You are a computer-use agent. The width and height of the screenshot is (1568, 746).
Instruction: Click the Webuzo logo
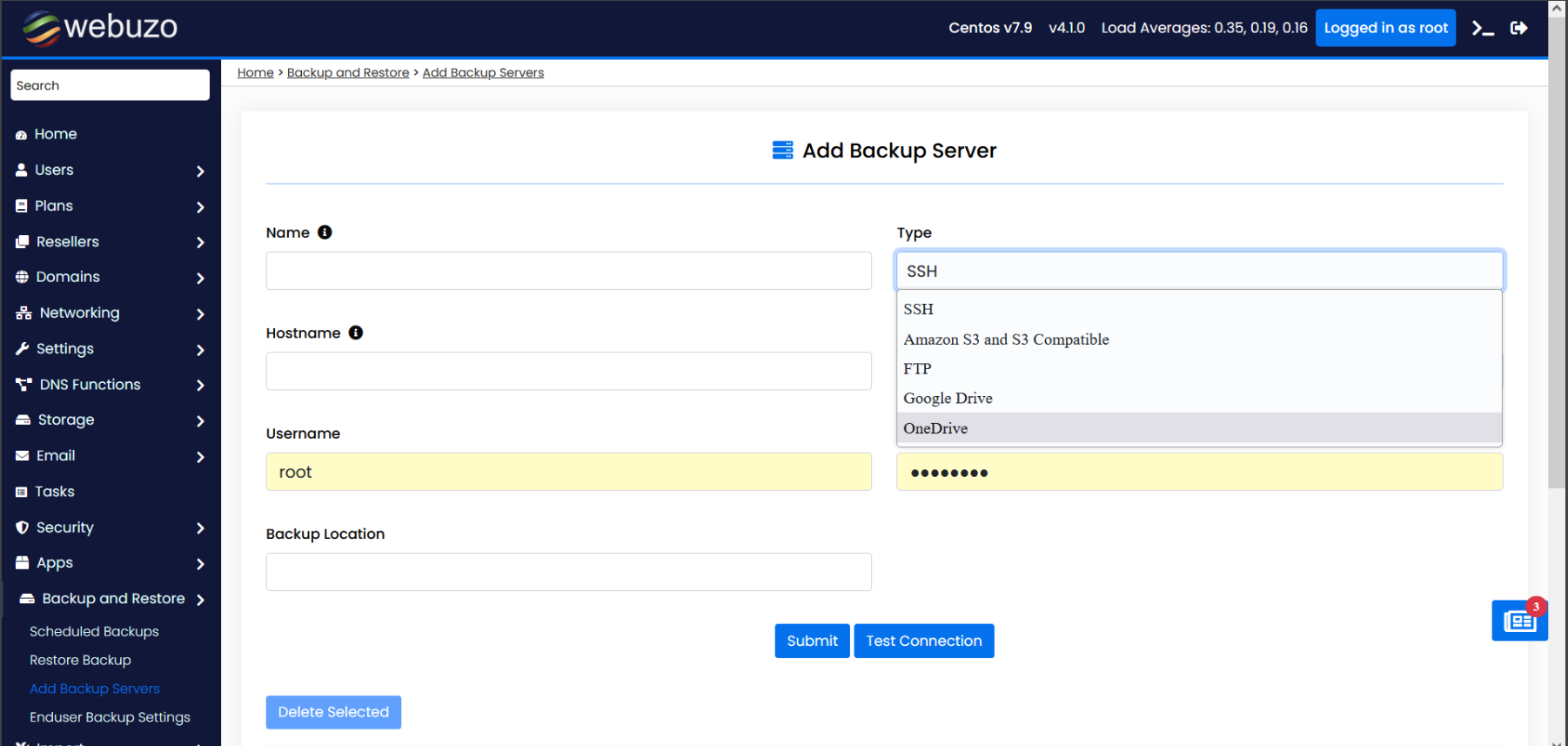[x=100, y=28]
